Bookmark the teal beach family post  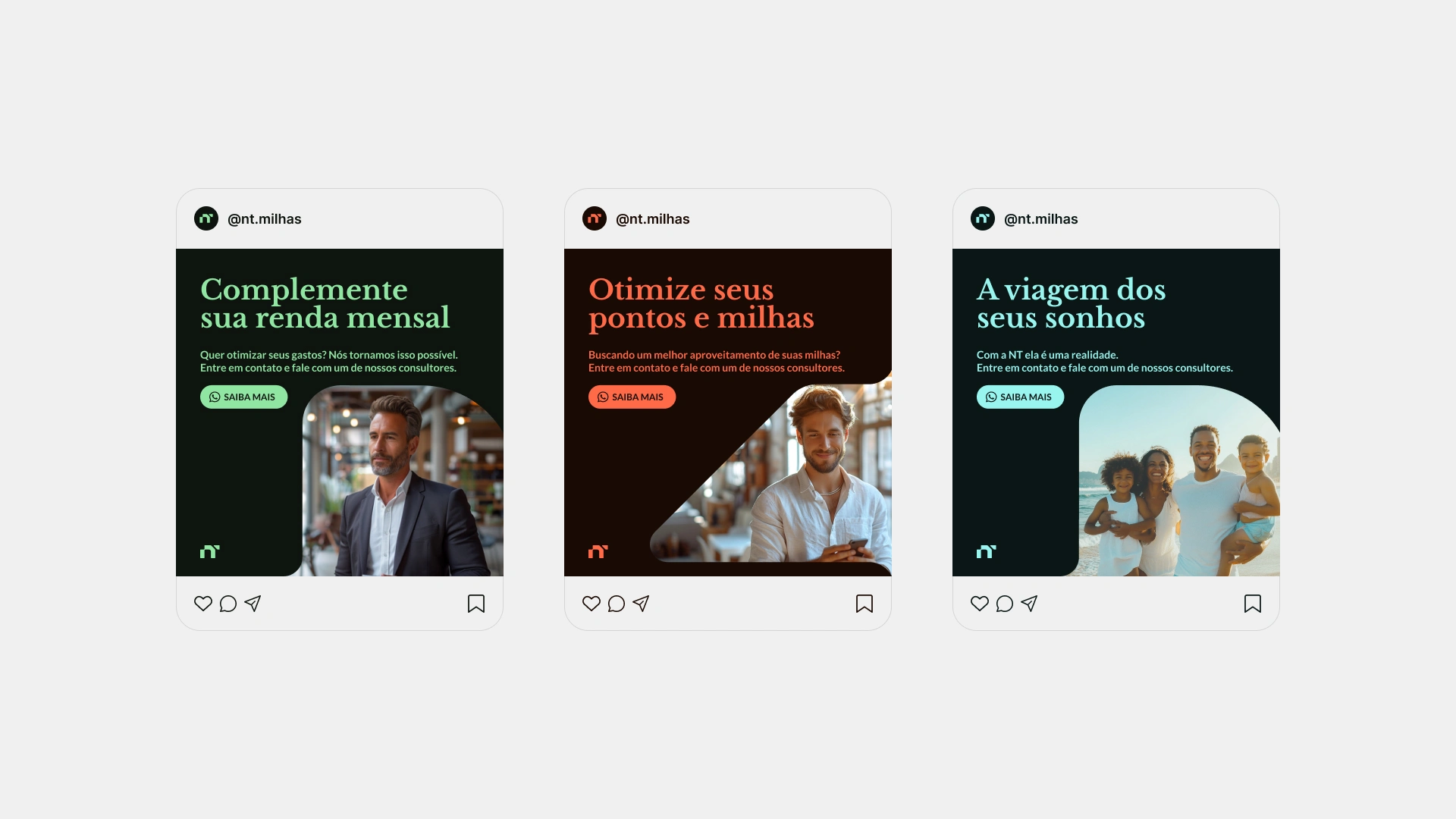pyautogui.click(x=1253, y=604)
